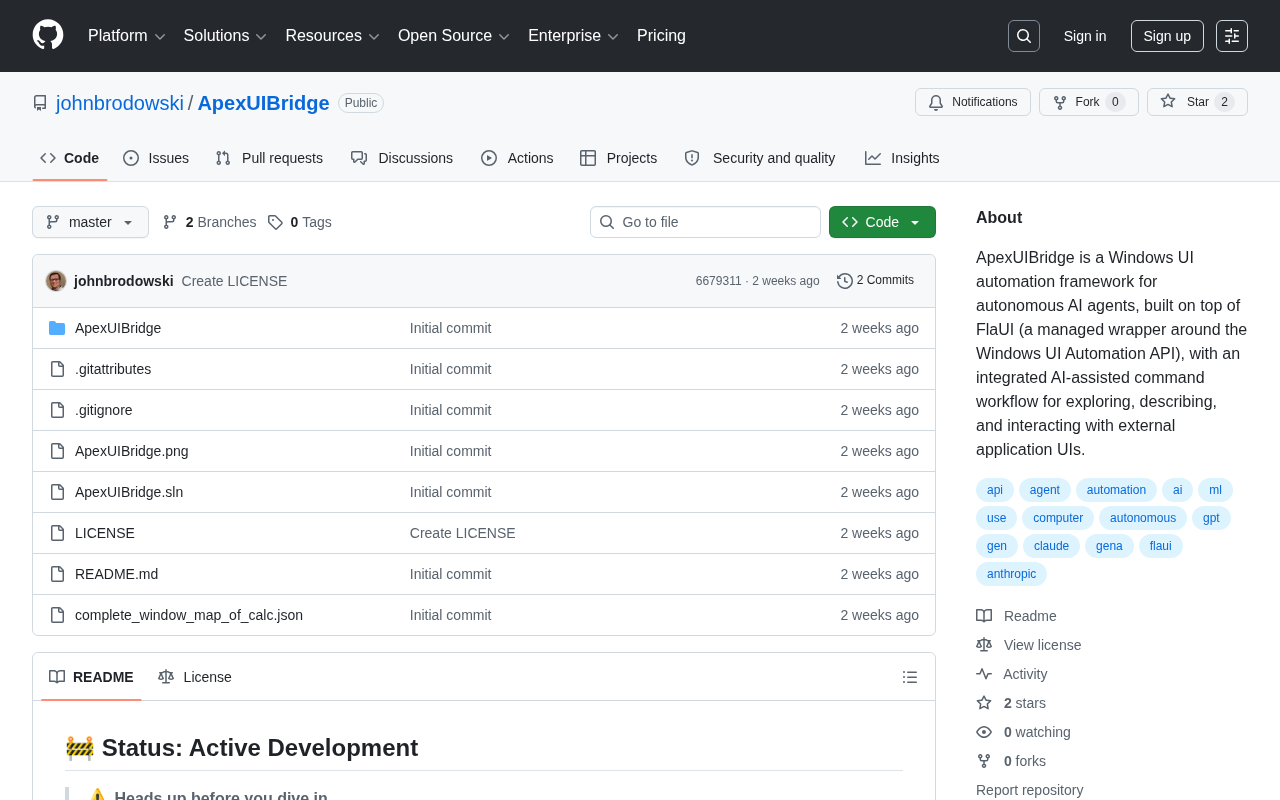
Task: Click the repository icon before johnbrodowski
Action: [40, 103]
